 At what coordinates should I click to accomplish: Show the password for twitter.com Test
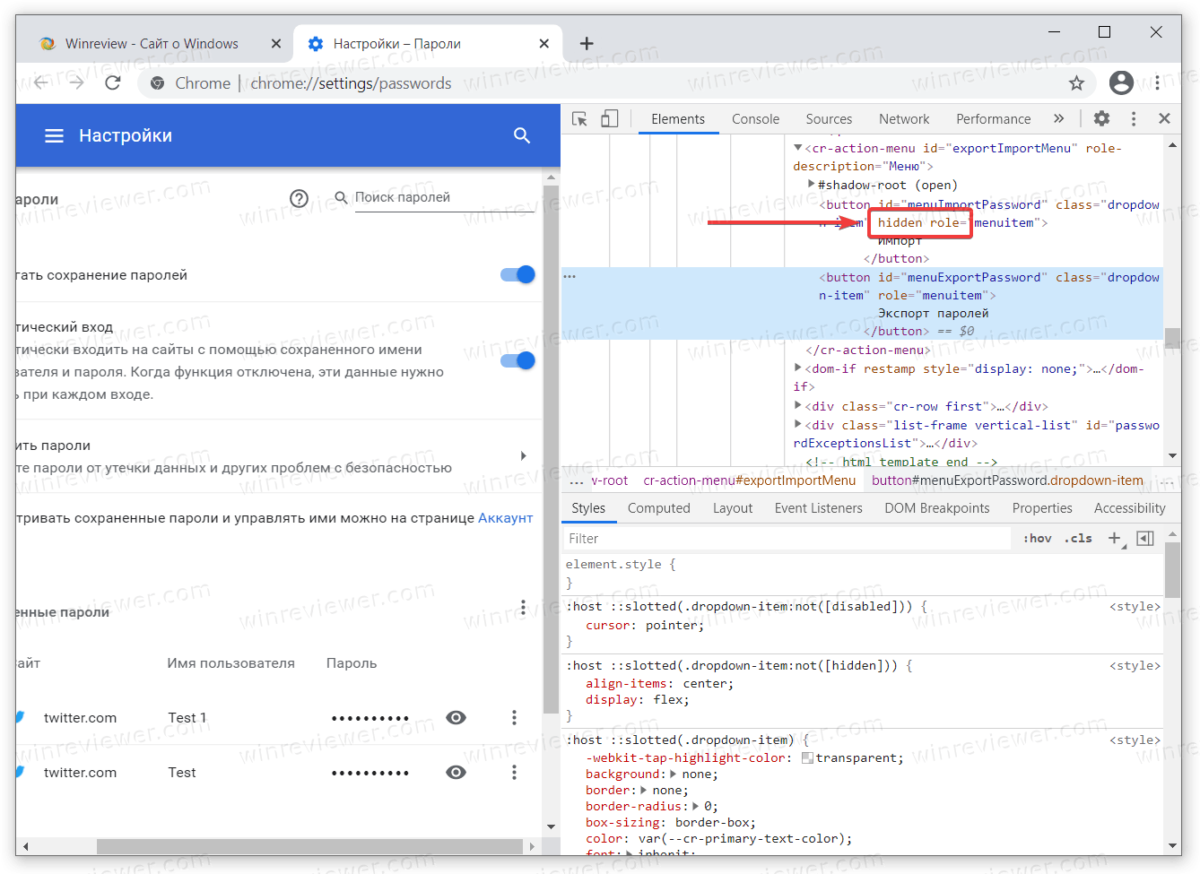pyautogui.click(x=456, y=772)
